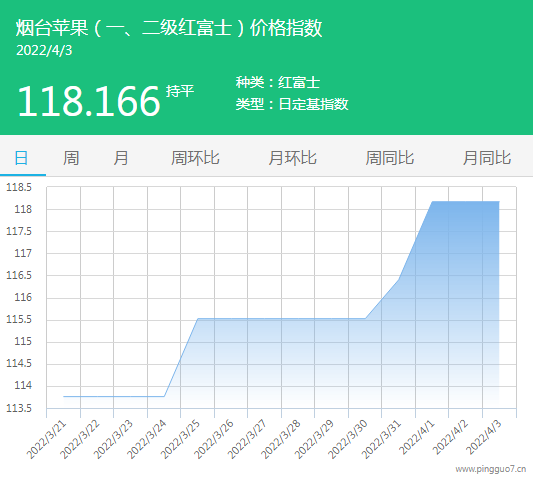Switch to the 月环比 tab
The width and height of the screenshot is (533, 477).
[292, 158]
